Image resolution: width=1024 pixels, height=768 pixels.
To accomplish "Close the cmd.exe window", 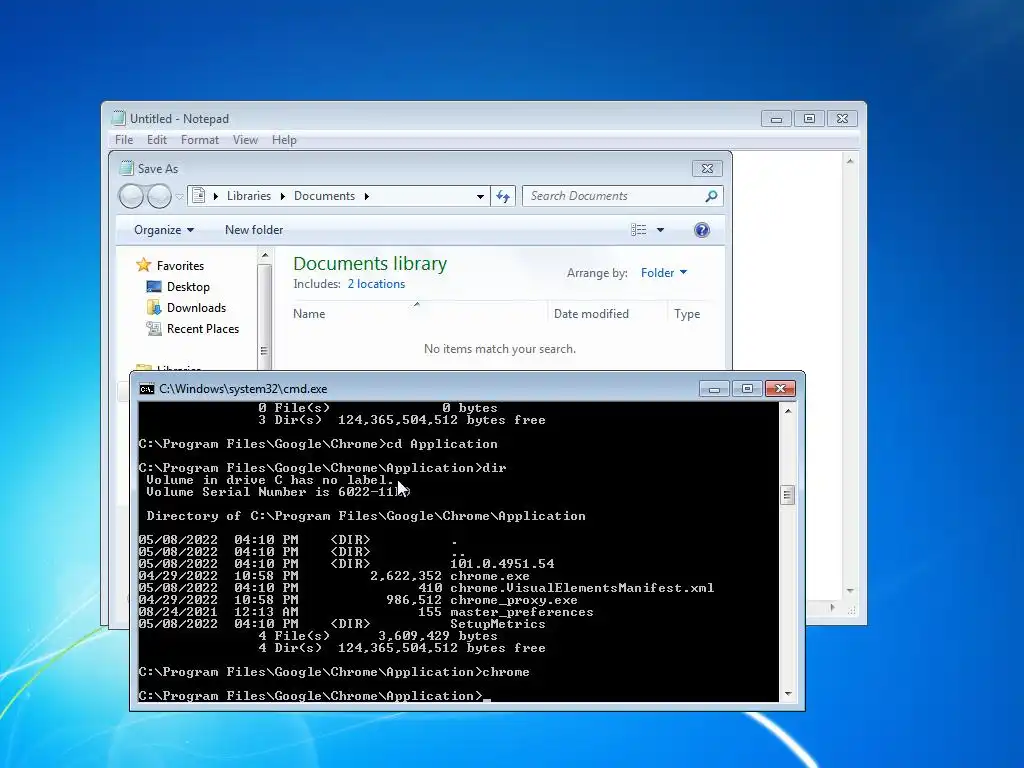I will tap(780, 389).
